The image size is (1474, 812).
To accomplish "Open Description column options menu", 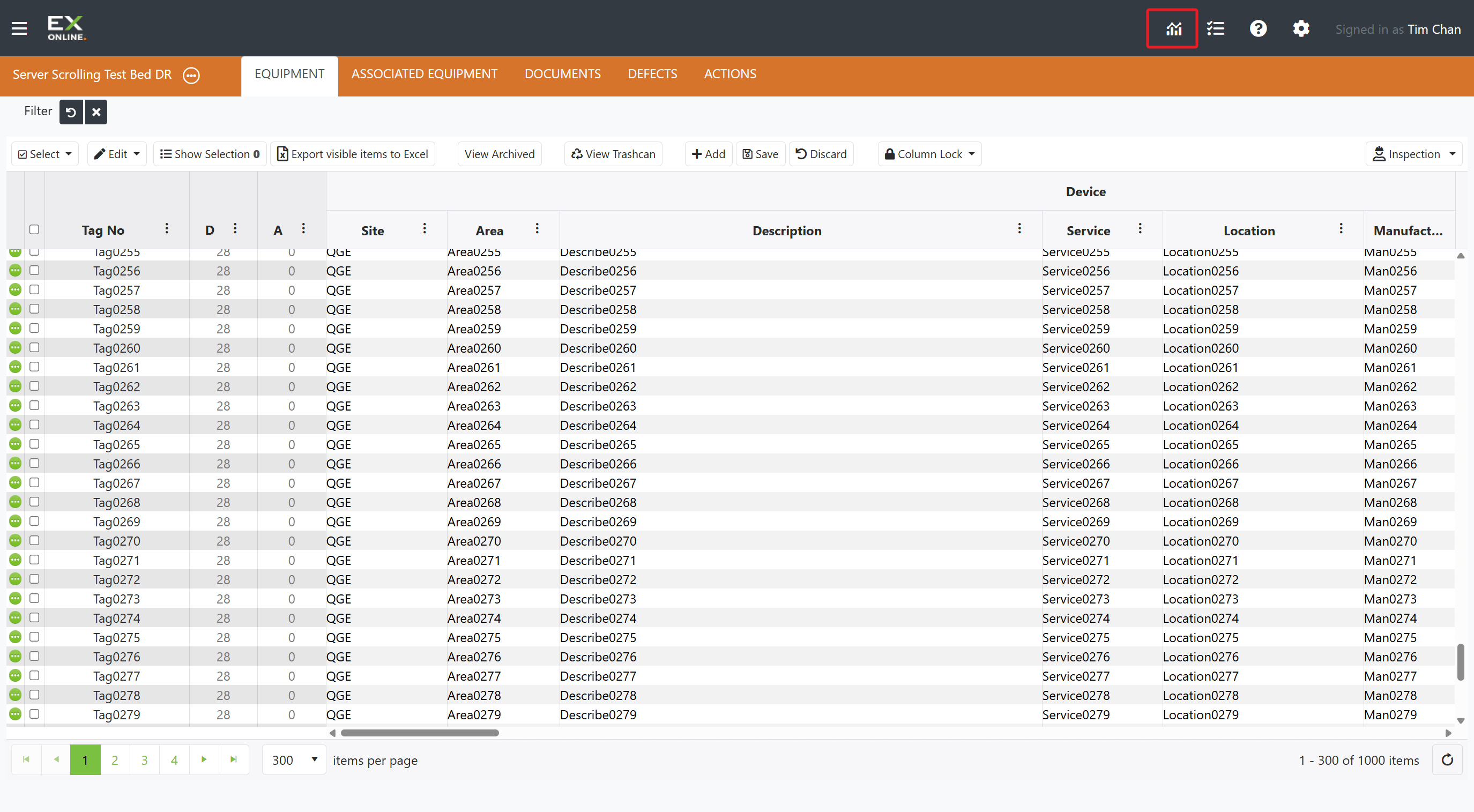I will coord(1019,229).
